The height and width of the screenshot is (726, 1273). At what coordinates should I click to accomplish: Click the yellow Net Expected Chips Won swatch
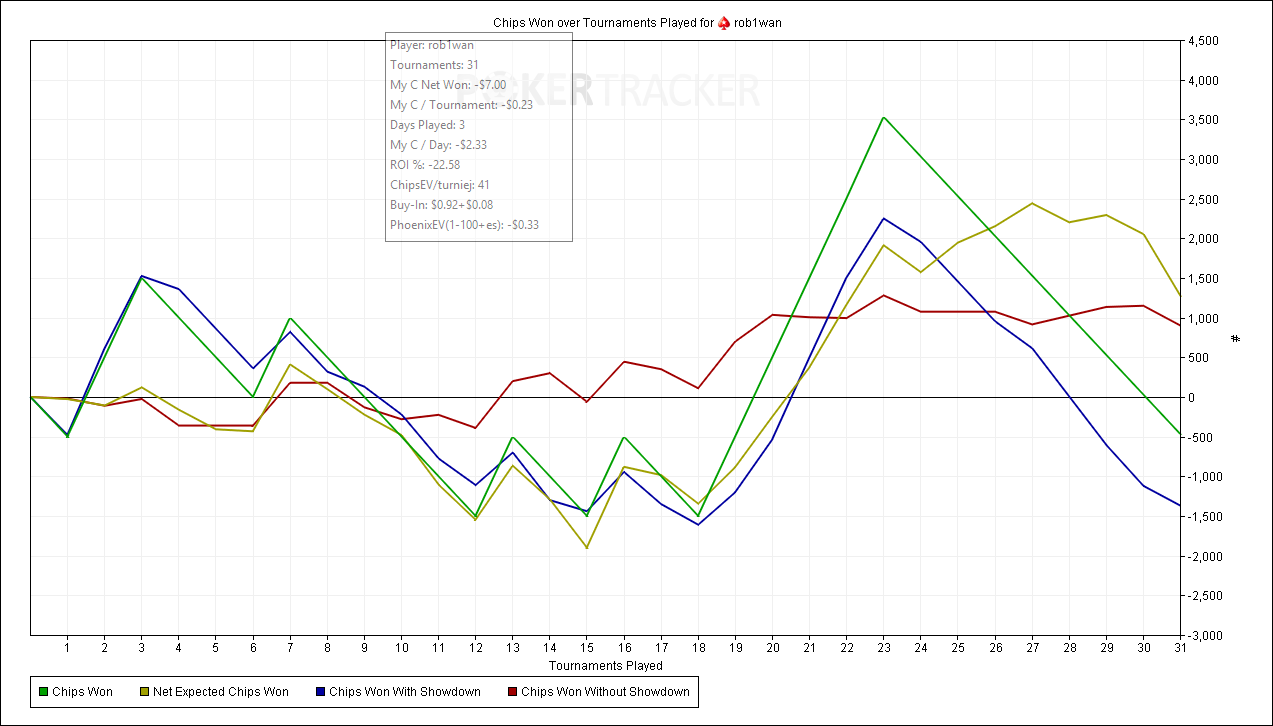[146, 692]
